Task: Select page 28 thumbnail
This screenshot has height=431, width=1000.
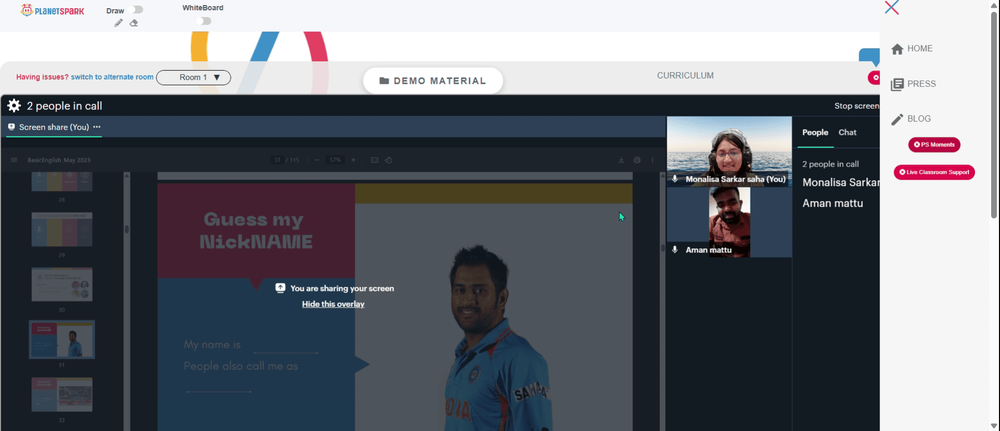Action: [x=62, y=181]
